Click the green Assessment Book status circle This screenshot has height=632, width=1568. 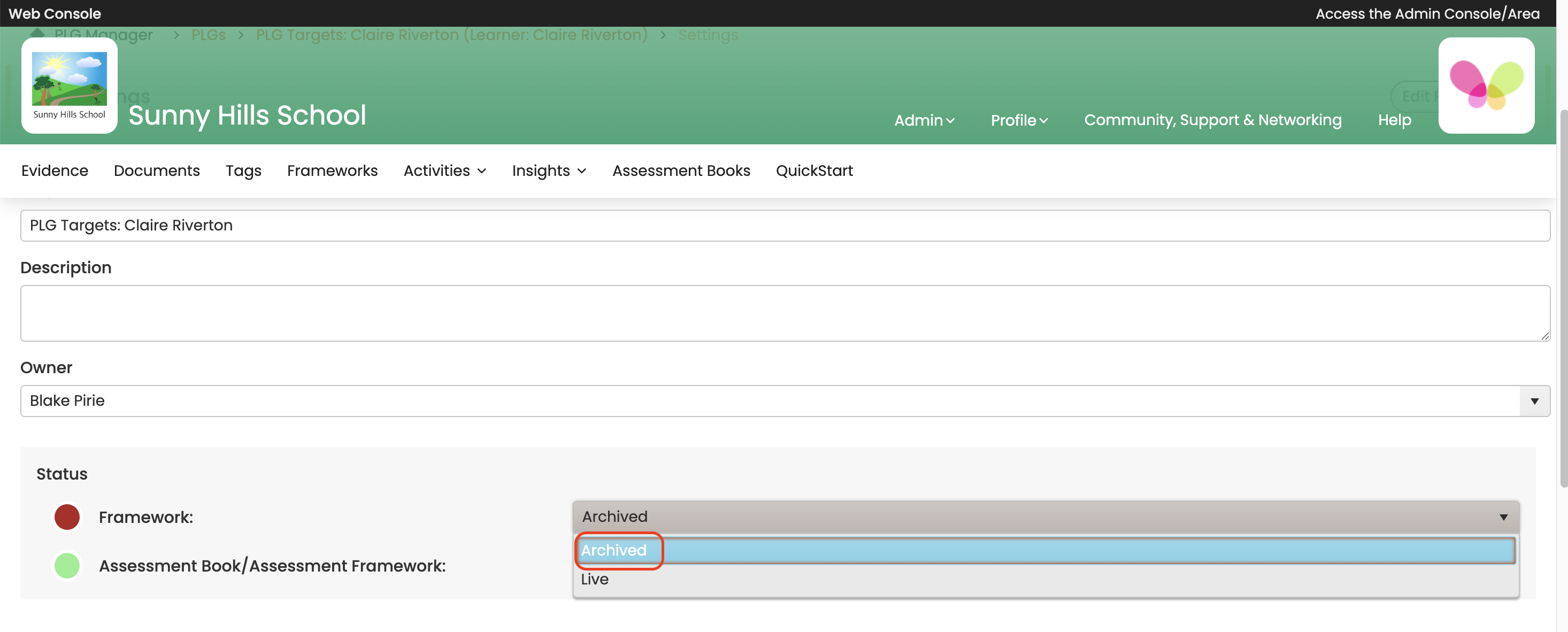67,565
